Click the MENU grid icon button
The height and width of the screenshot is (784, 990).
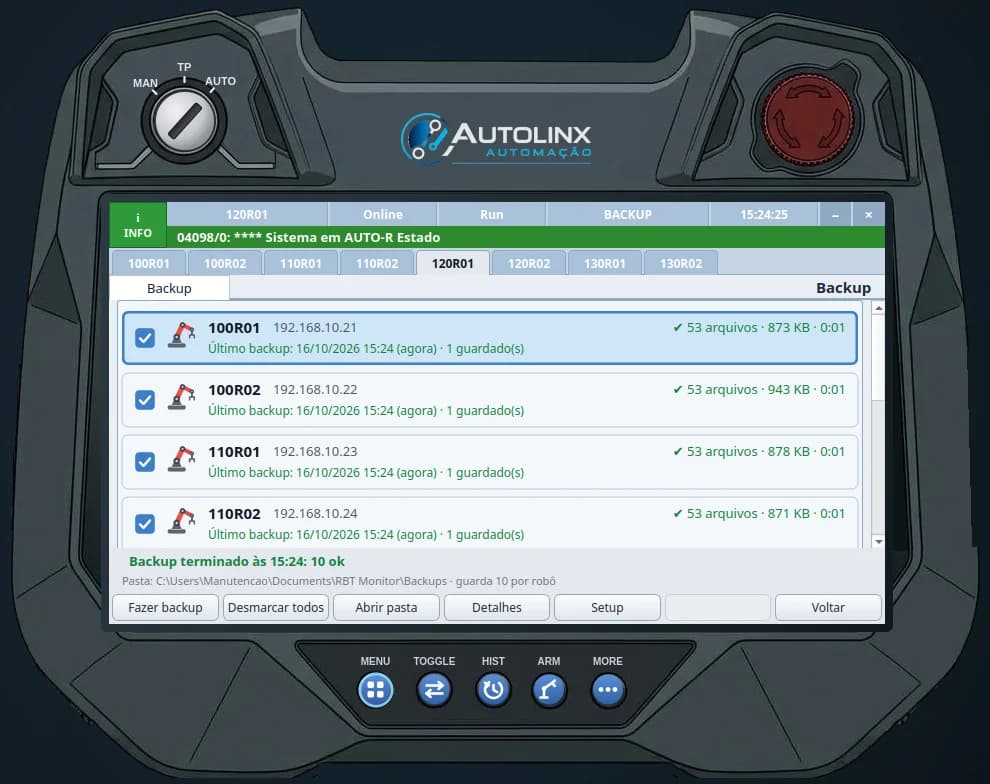tap(376, 690)
